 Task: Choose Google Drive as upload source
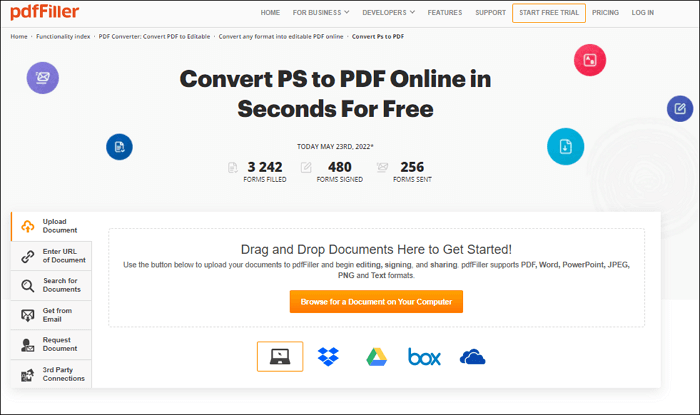(x=376, y=357)
